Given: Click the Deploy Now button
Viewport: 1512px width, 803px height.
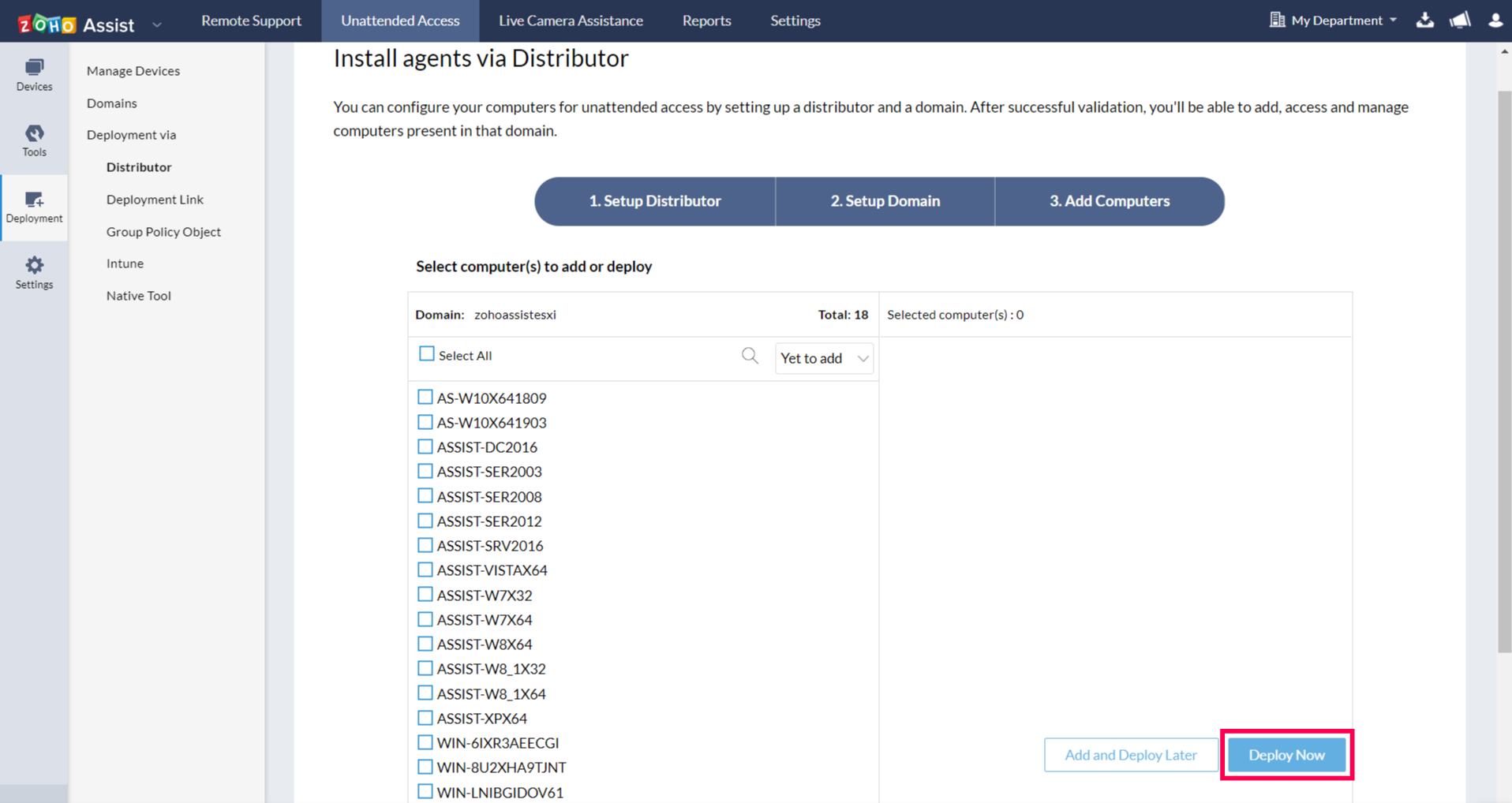Looking at the screenshot, I should [1286, 754].
